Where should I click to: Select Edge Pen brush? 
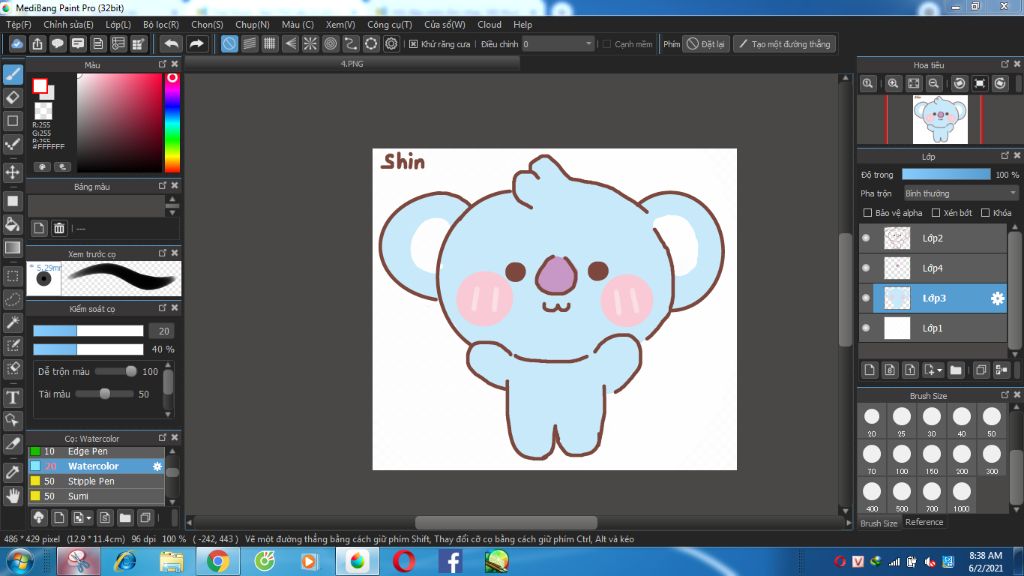(x=96, y=451)
